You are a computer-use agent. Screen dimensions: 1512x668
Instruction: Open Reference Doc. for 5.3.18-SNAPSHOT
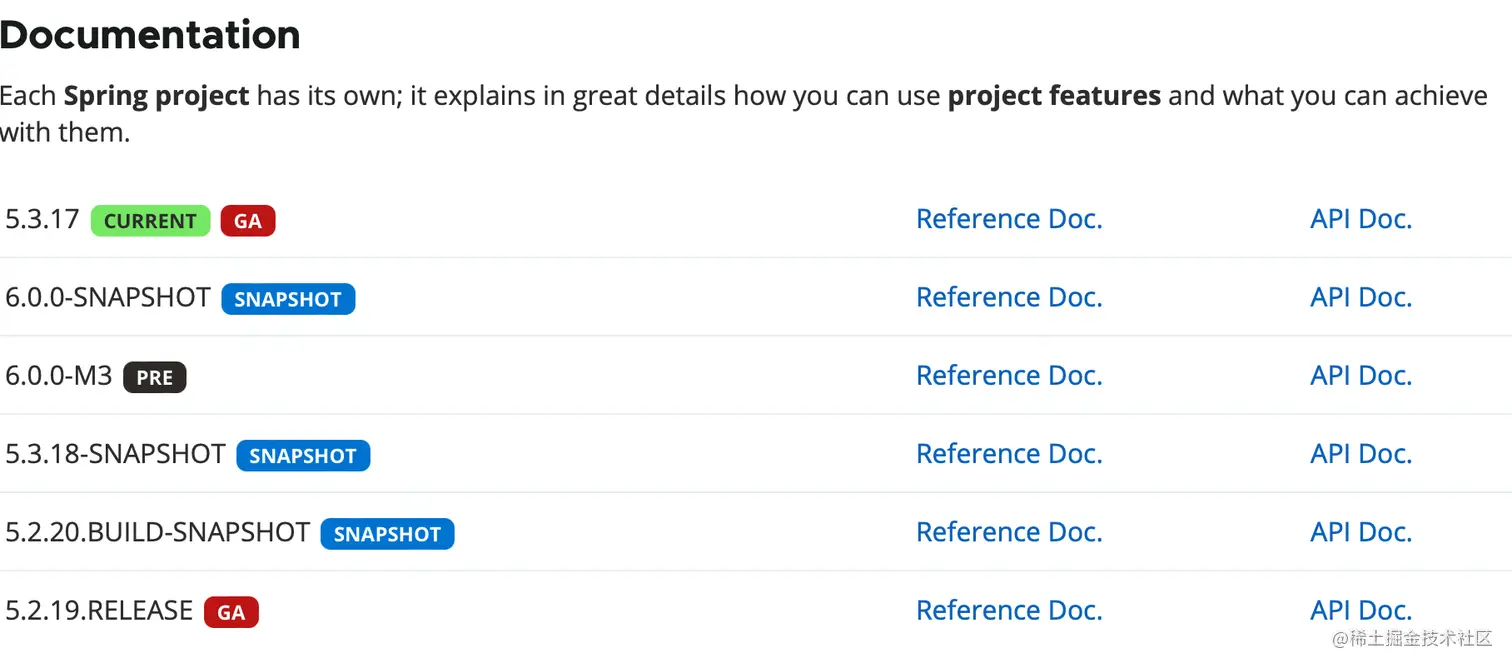pyautogui.click(x=1008, y=454)
